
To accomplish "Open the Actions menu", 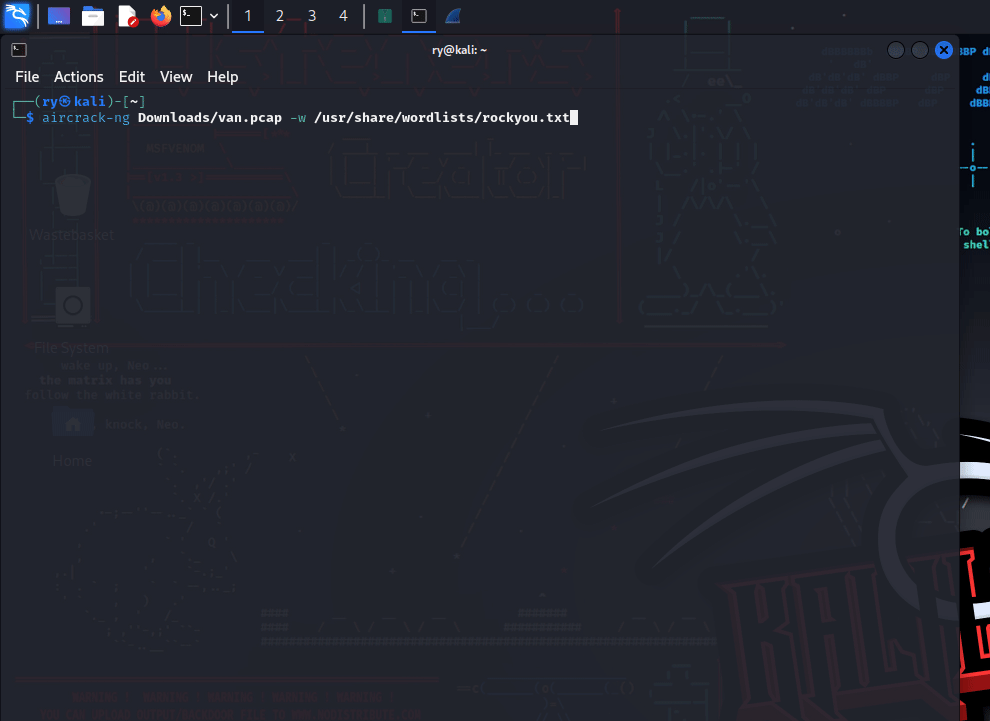I will 78,77.
